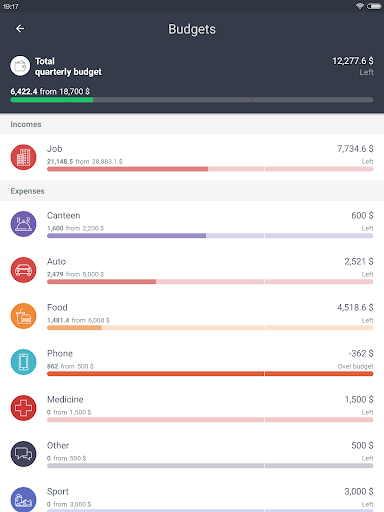This screenshot has width=384, height=512.
Task: Open the Medicine red cross icon
Action: click(23, 408)
